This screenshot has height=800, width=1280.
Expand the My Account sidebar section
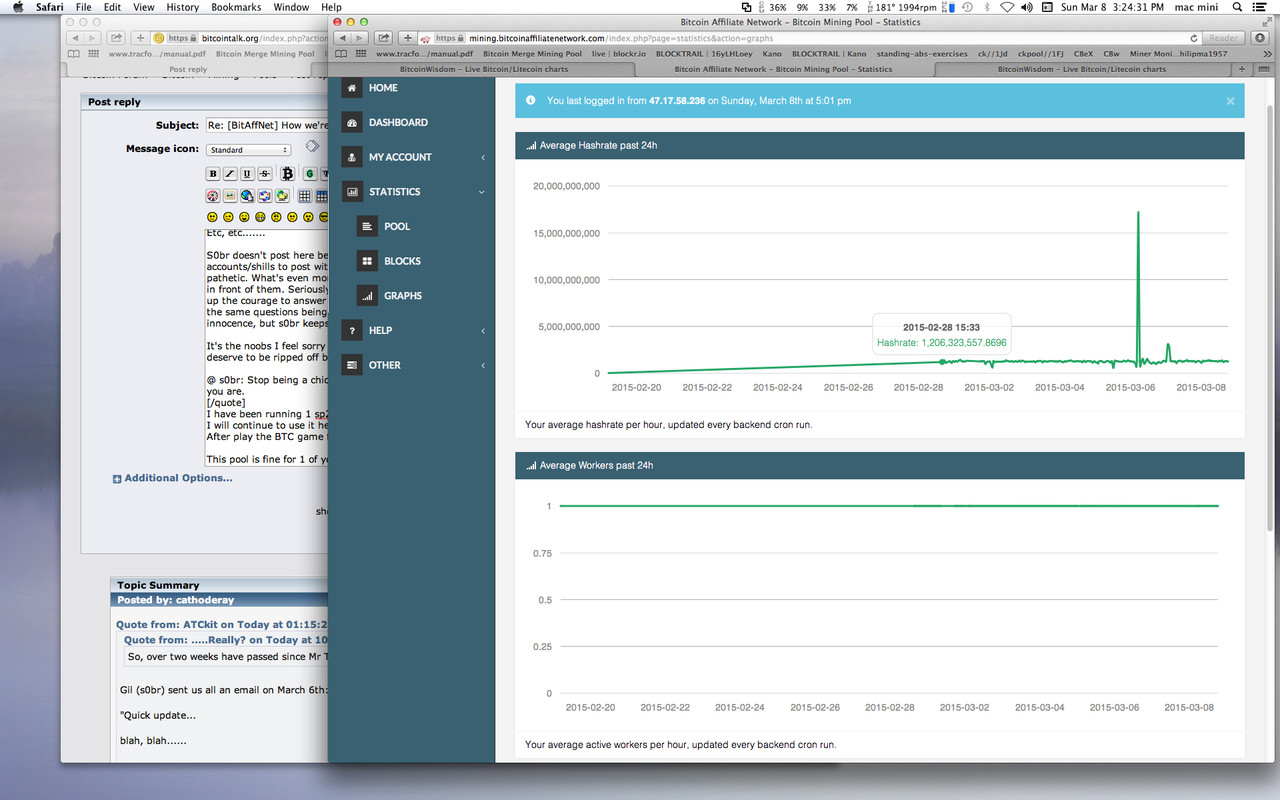click(412, 157)
